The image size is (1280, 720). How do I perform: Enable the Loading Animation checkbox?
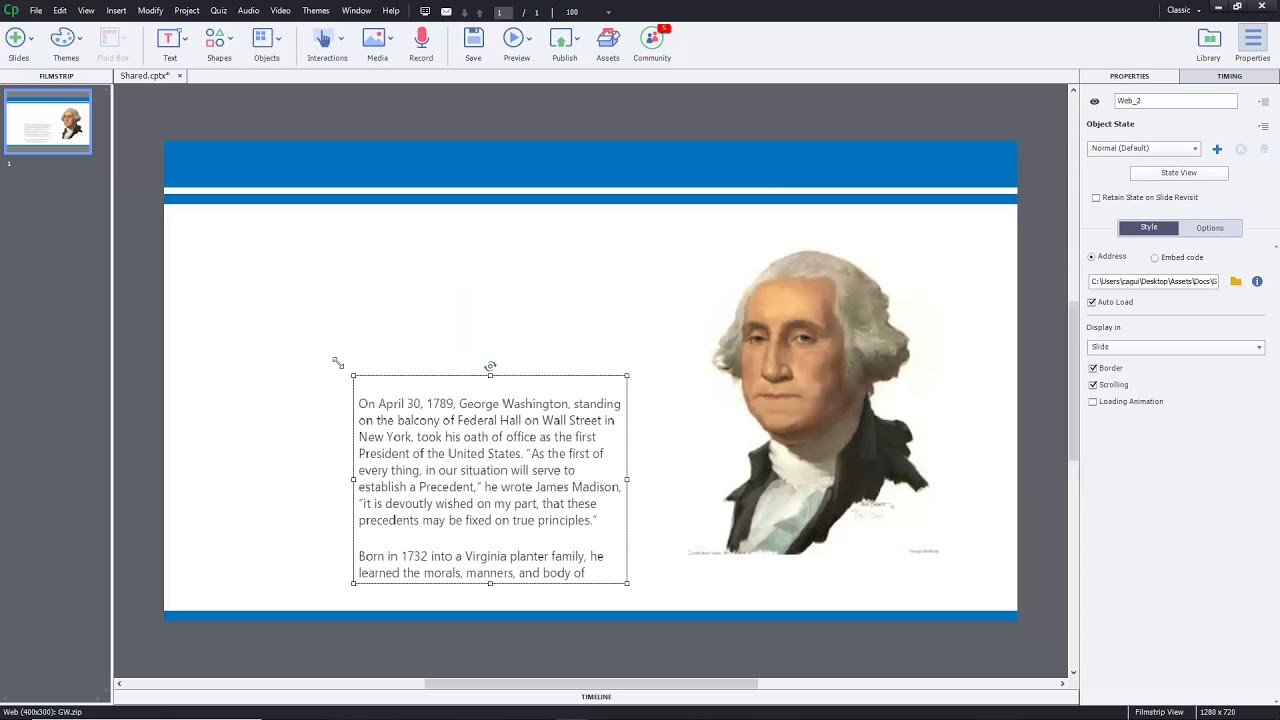(1093, 402)
